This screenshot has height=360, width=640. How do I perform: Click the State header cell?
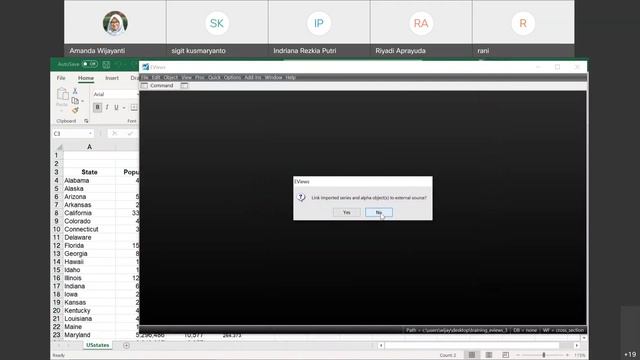click(89, 172)
